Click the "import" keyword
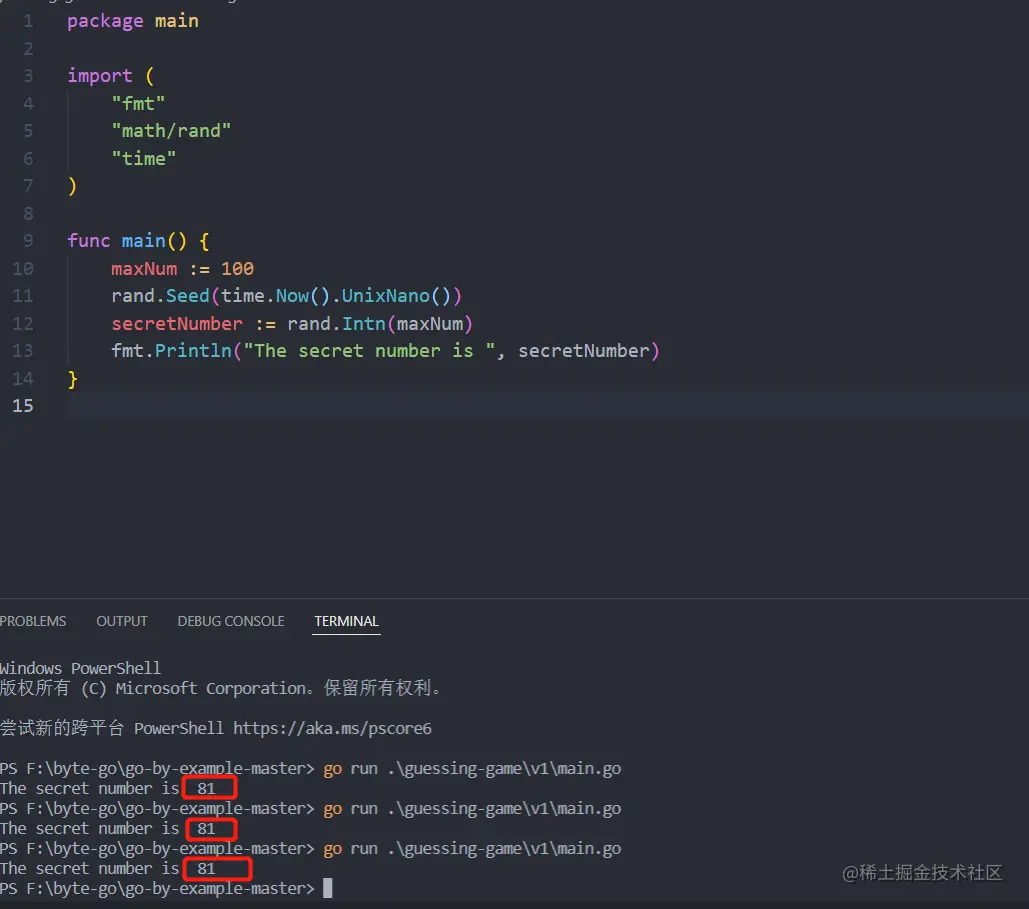The height and width of the screenshot is (909, 1029). [x=100, y=76]
